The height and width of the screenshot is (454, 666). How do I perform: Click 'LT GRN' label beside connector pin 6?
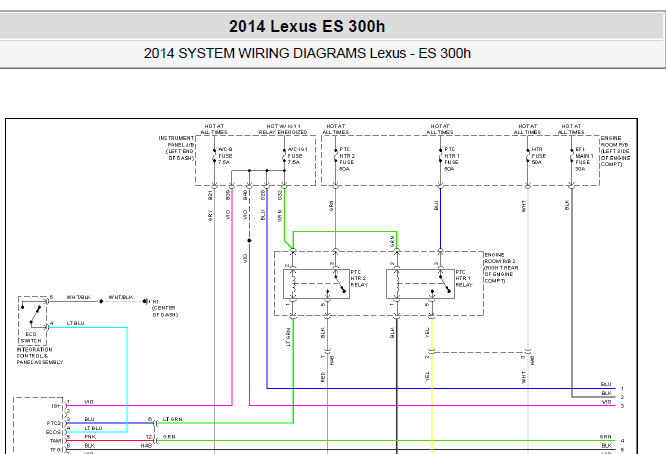click(x=172, y=420)
